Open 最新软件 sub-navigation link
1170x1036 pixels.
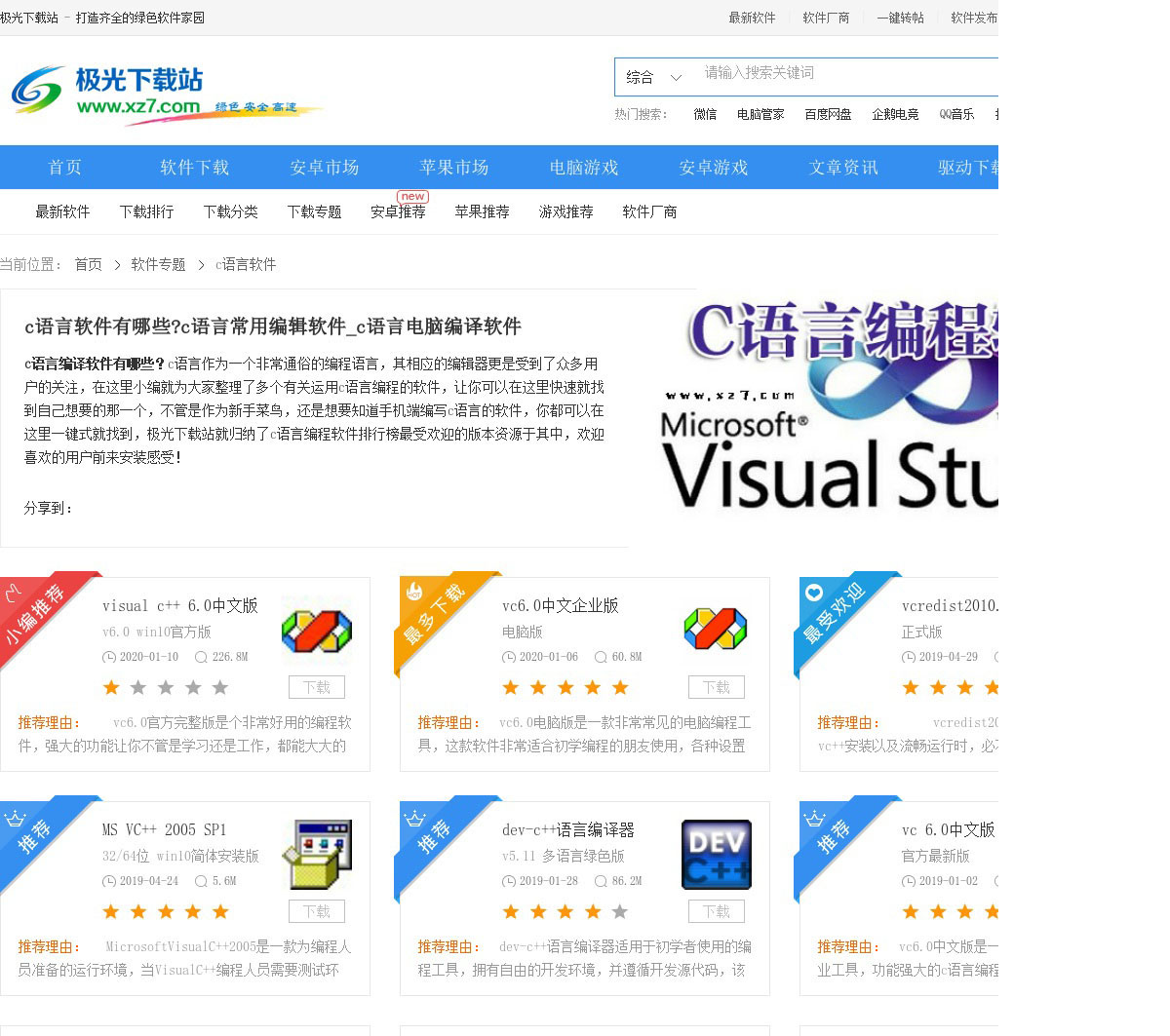pyautogui.click(x=62, y=211)
